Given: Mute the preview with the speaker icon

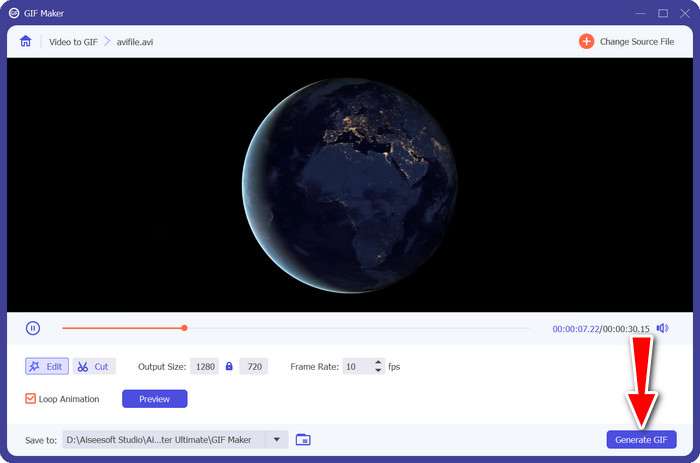Looking at the screenshot, I should tap(662, 328).
